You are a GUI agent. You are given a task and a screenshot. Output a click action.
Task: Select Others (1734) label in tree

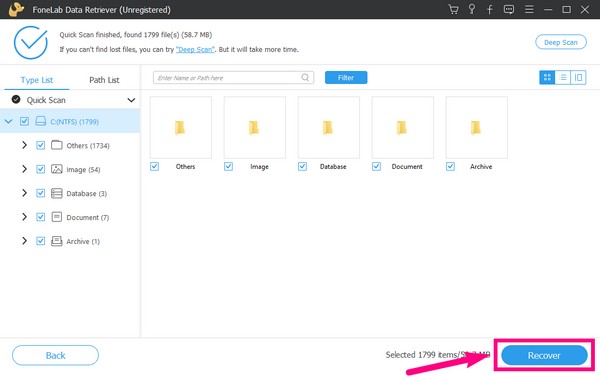click(88, 146)
